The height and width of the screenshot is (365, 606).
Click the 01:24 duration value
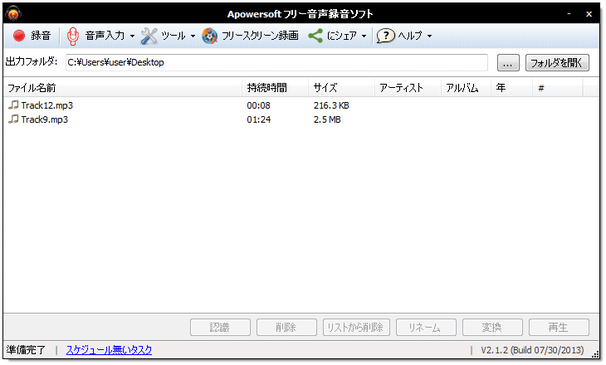pos(259,119)
